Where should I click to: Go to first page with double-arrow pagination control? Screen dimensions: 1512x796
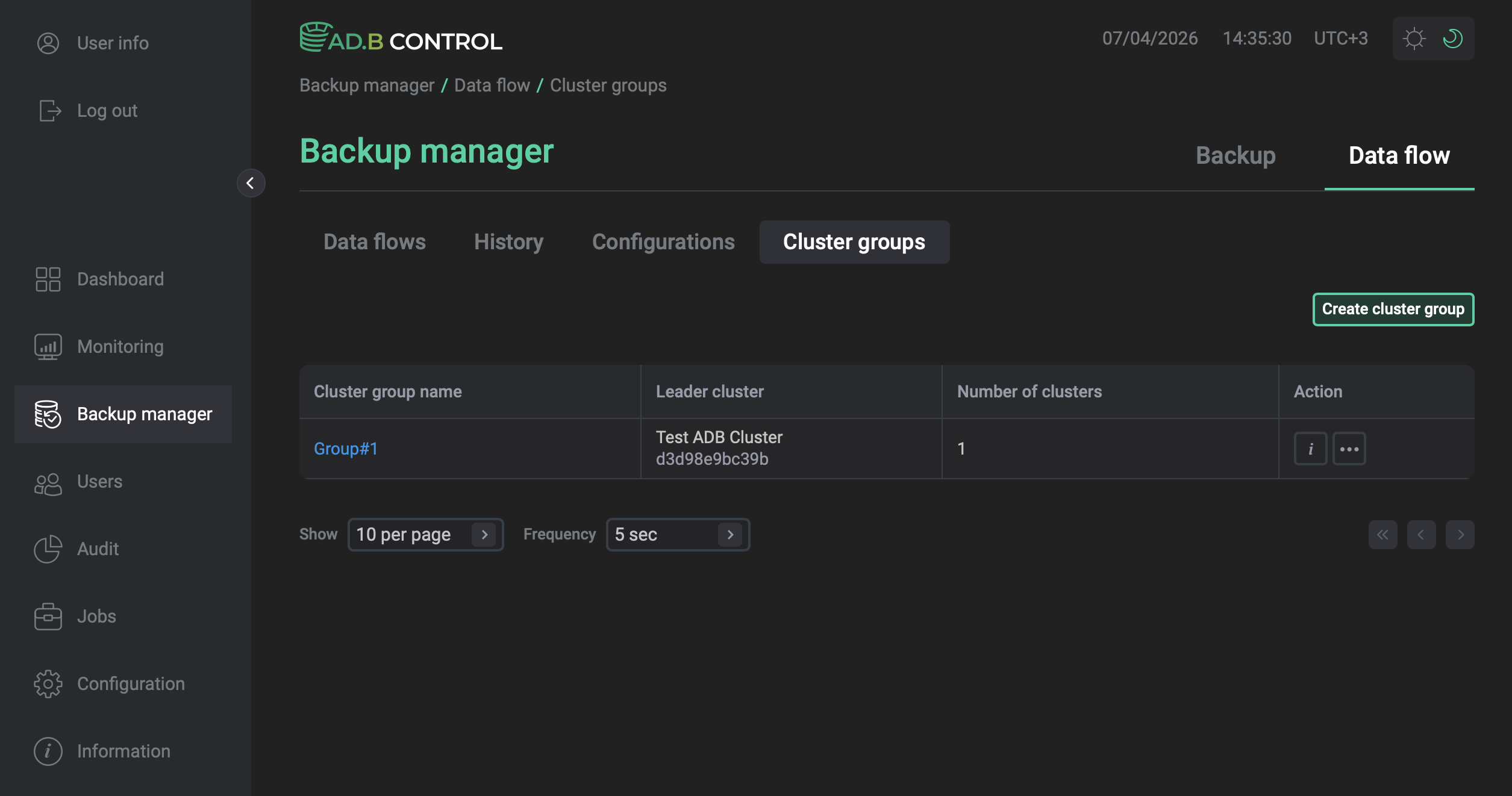1382,534
